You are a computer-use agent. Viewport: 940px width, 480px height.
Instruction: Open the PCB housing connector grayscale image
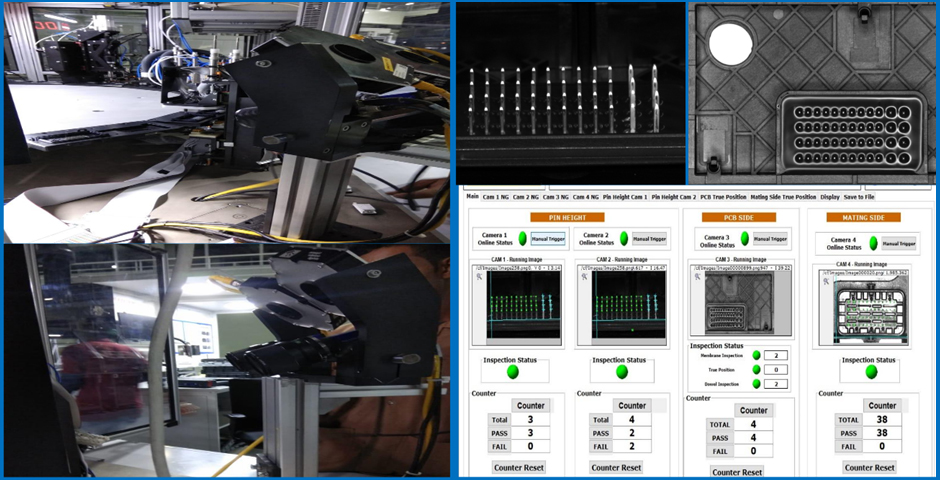pyautogui.click(x=814, y=93)
